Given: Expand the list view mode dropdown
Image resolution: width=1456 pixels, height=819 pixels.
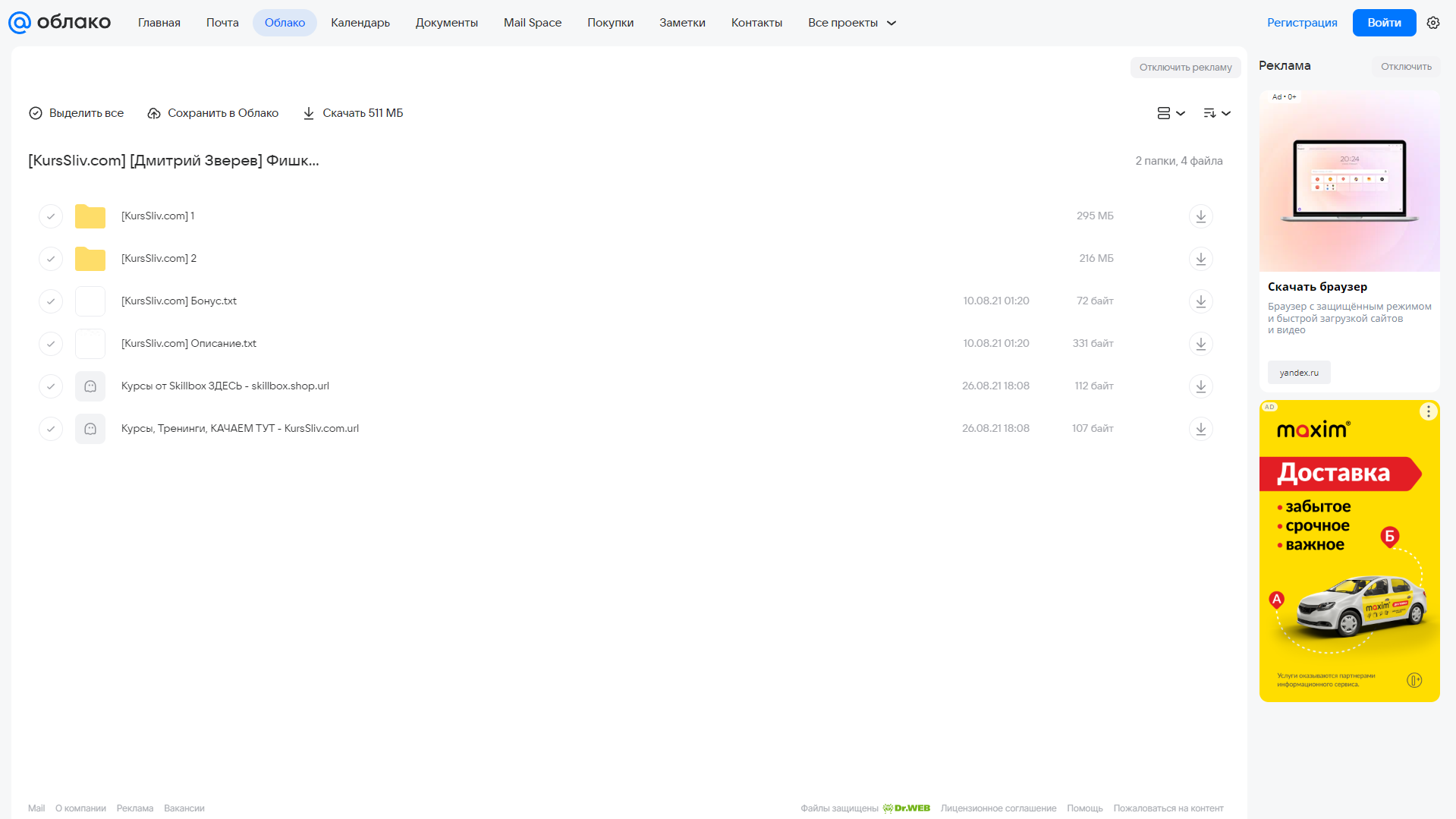Looking at the screenshot, I should (x=1171, y=113).
